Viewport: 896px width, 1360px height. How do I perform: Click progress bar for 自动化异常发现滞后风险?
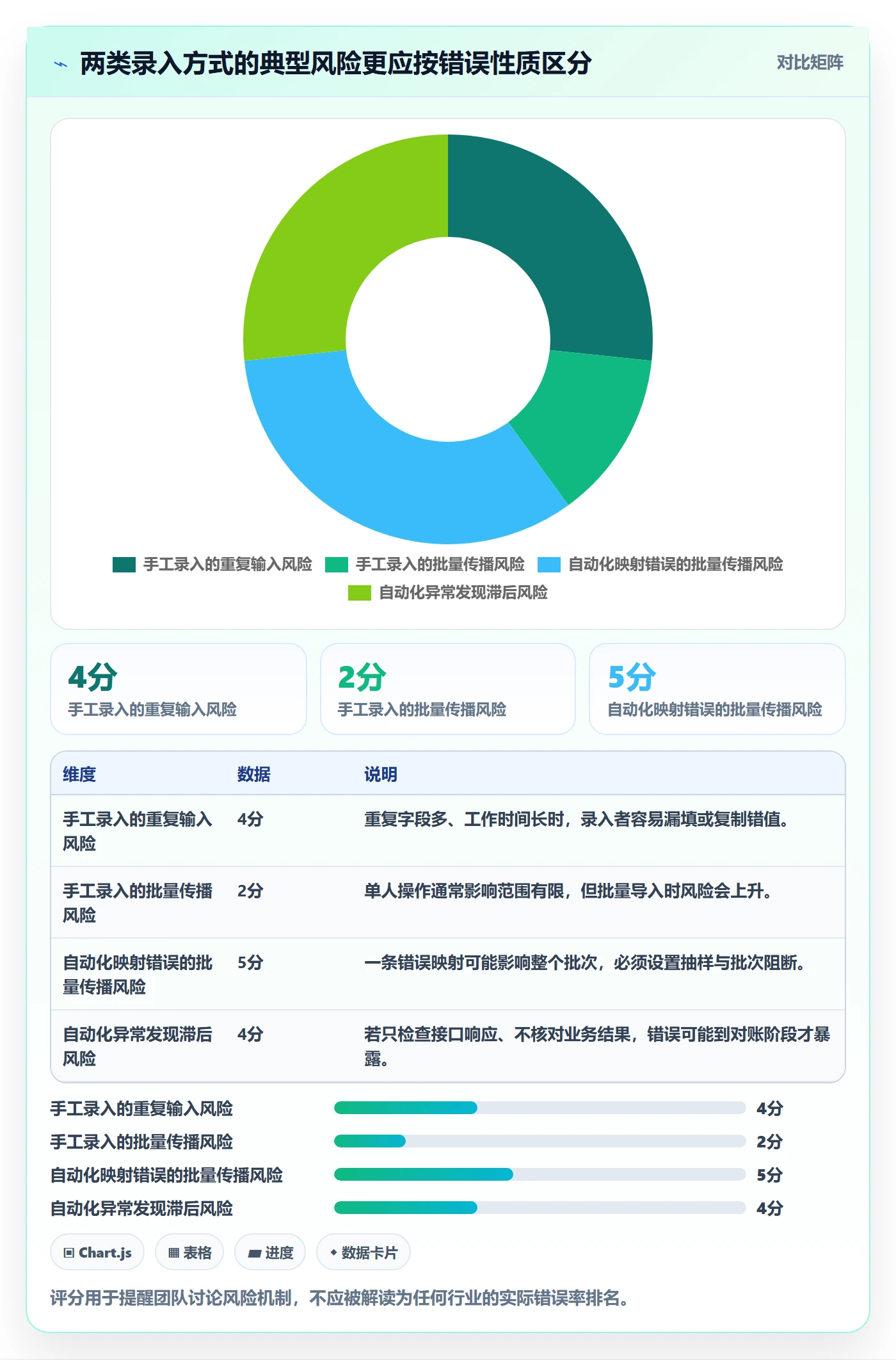pos(540,1208)
